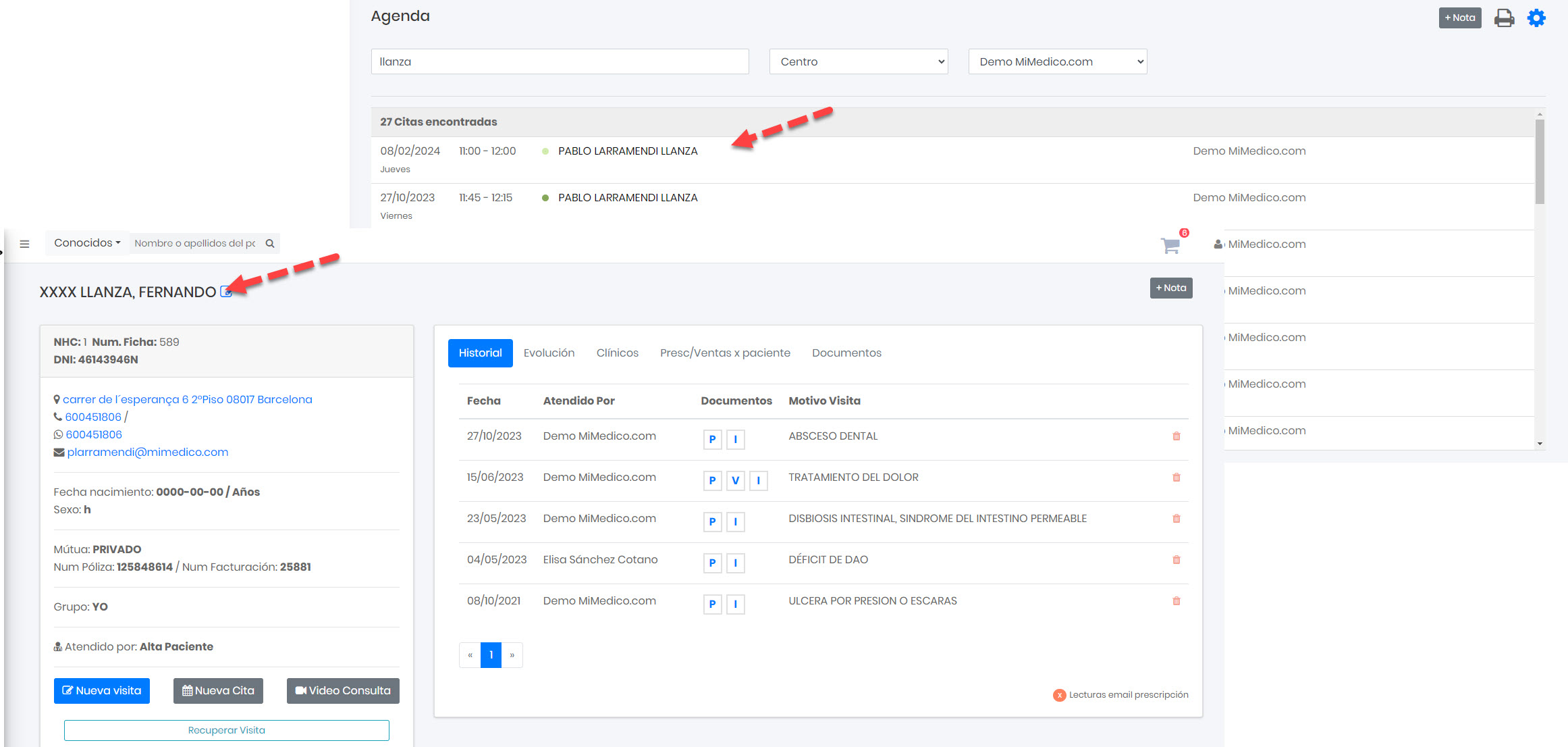Click the agenda search field containing llanza
Viewport: 1568px width, 747px height.
pos(560,61)
